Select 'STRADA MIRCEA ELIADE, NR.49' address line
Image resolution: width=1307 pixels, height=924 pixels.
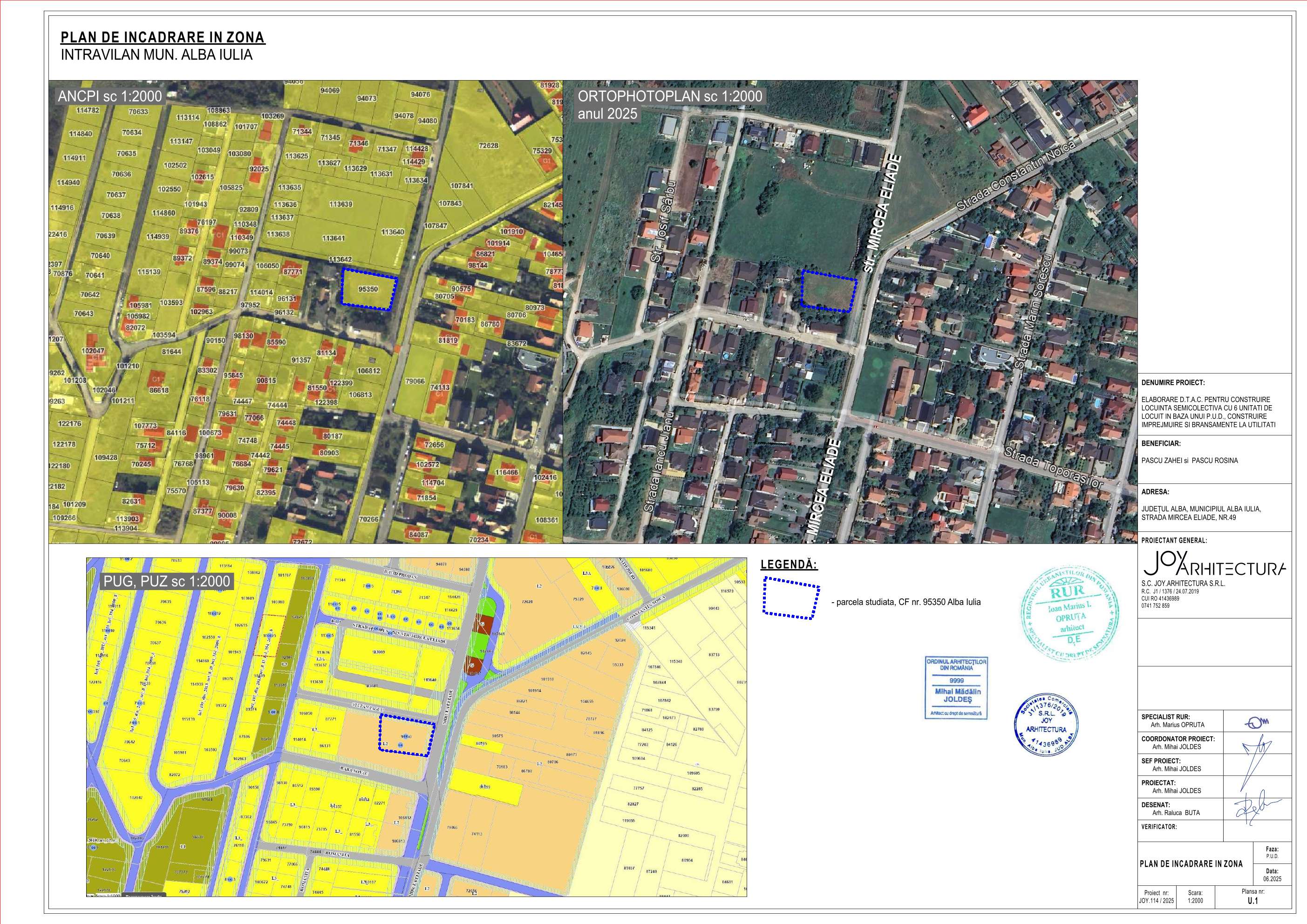pyautogui.click(x=1189, y=517)
